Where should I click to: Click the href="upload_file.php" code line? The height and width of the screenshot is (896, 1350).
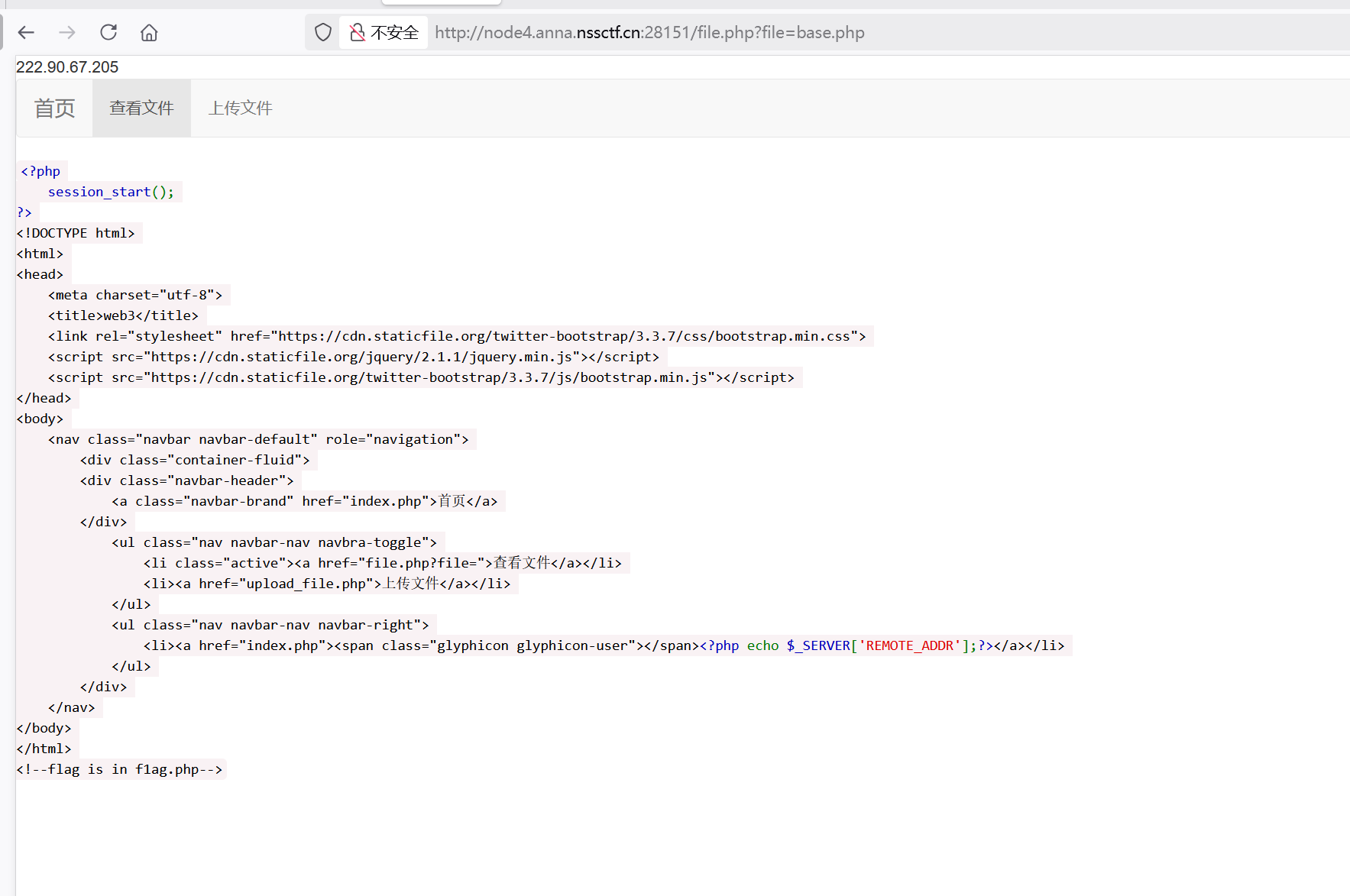pos(327,584)
